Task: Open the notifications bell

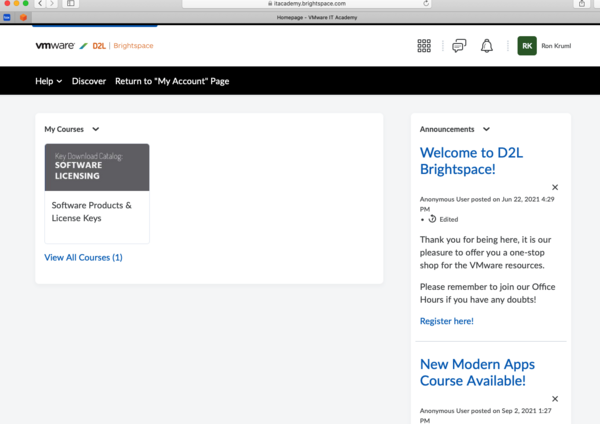Action: click(487, 46)
